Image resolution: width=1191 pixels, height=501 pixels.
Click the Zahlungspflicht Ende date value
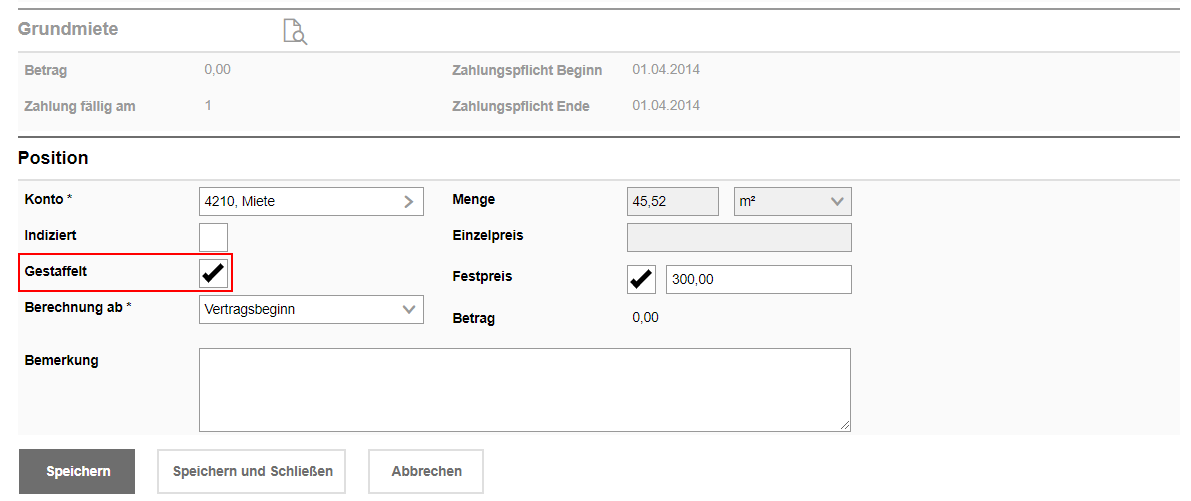click(x=666, y=106)
